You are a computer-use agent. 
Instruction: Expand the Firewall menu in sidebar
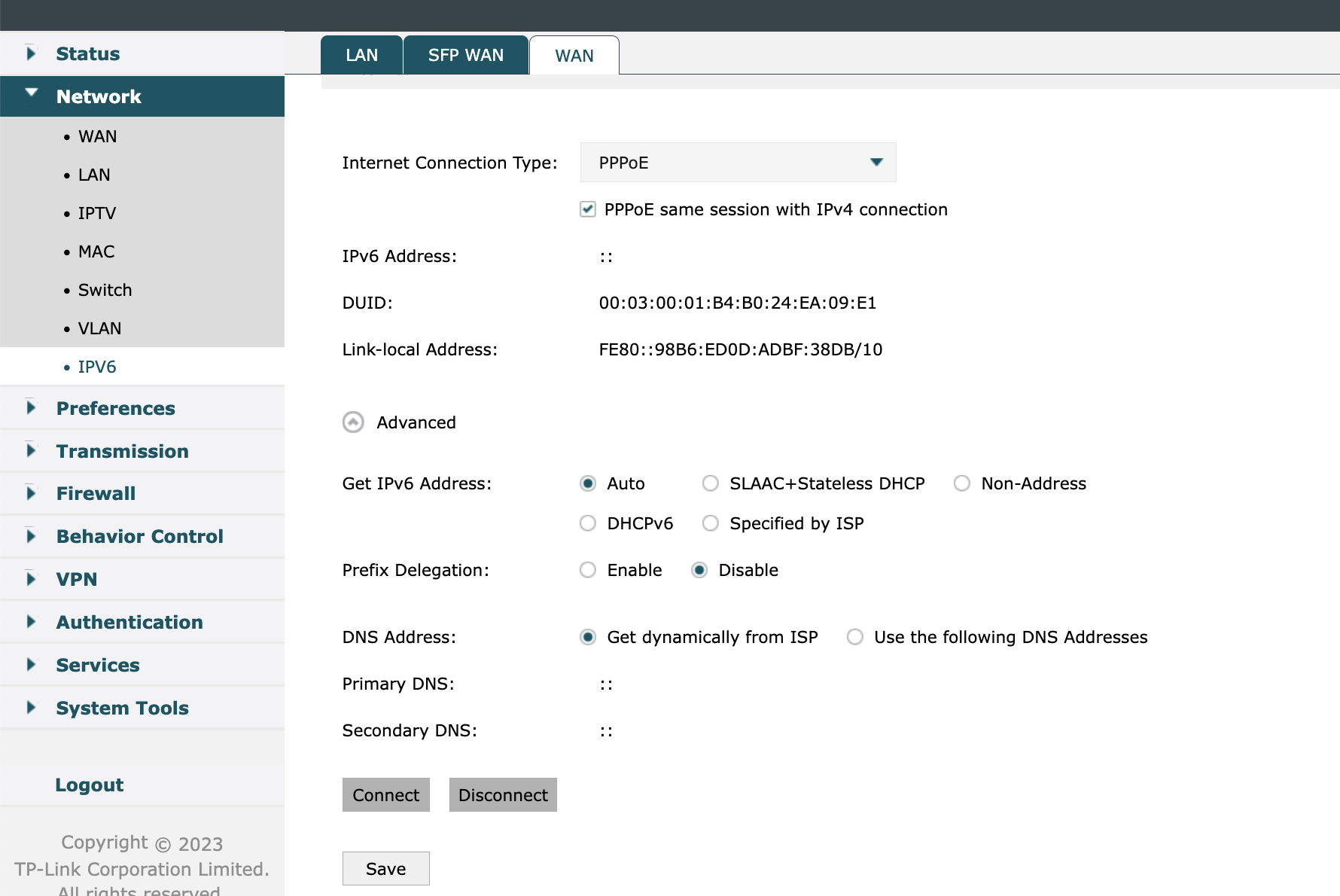96,493
